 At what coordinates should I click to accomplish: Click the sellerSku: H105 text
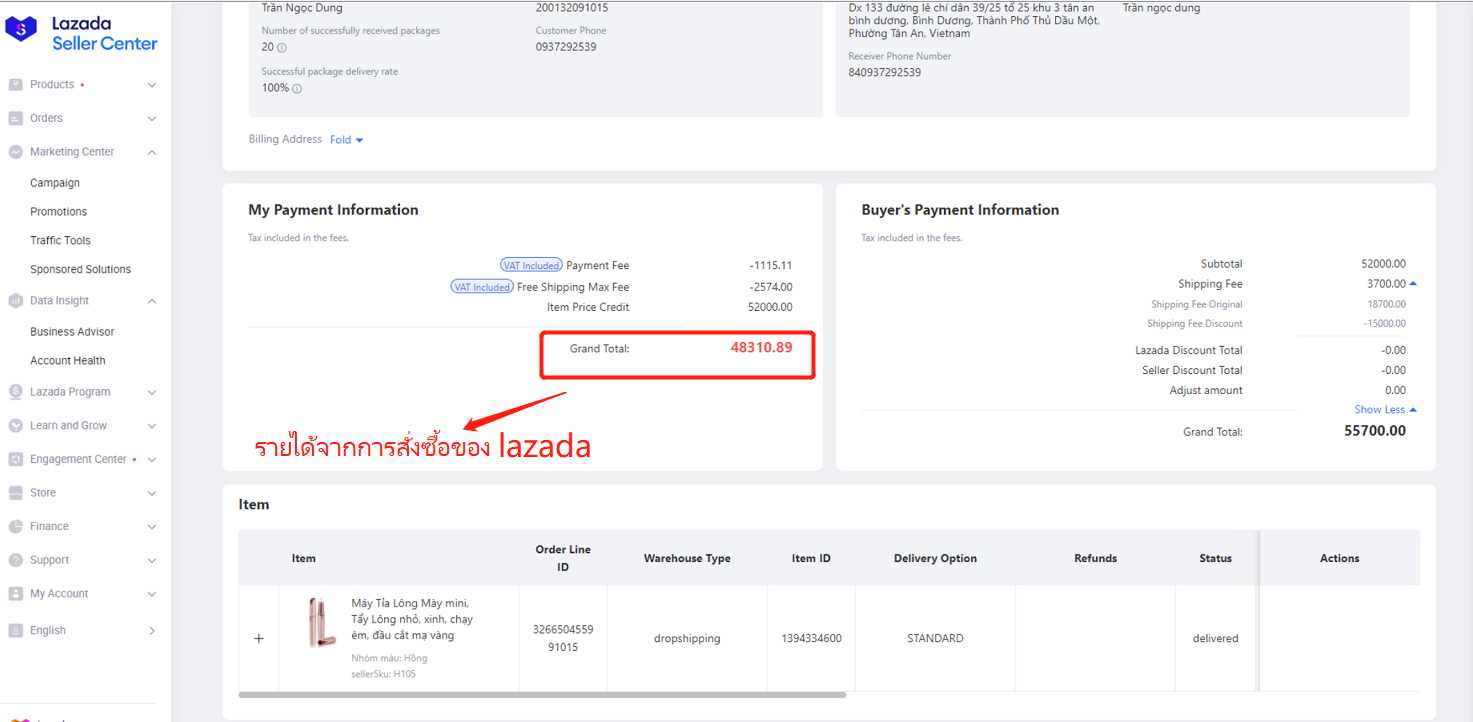[x=384, y=674]
